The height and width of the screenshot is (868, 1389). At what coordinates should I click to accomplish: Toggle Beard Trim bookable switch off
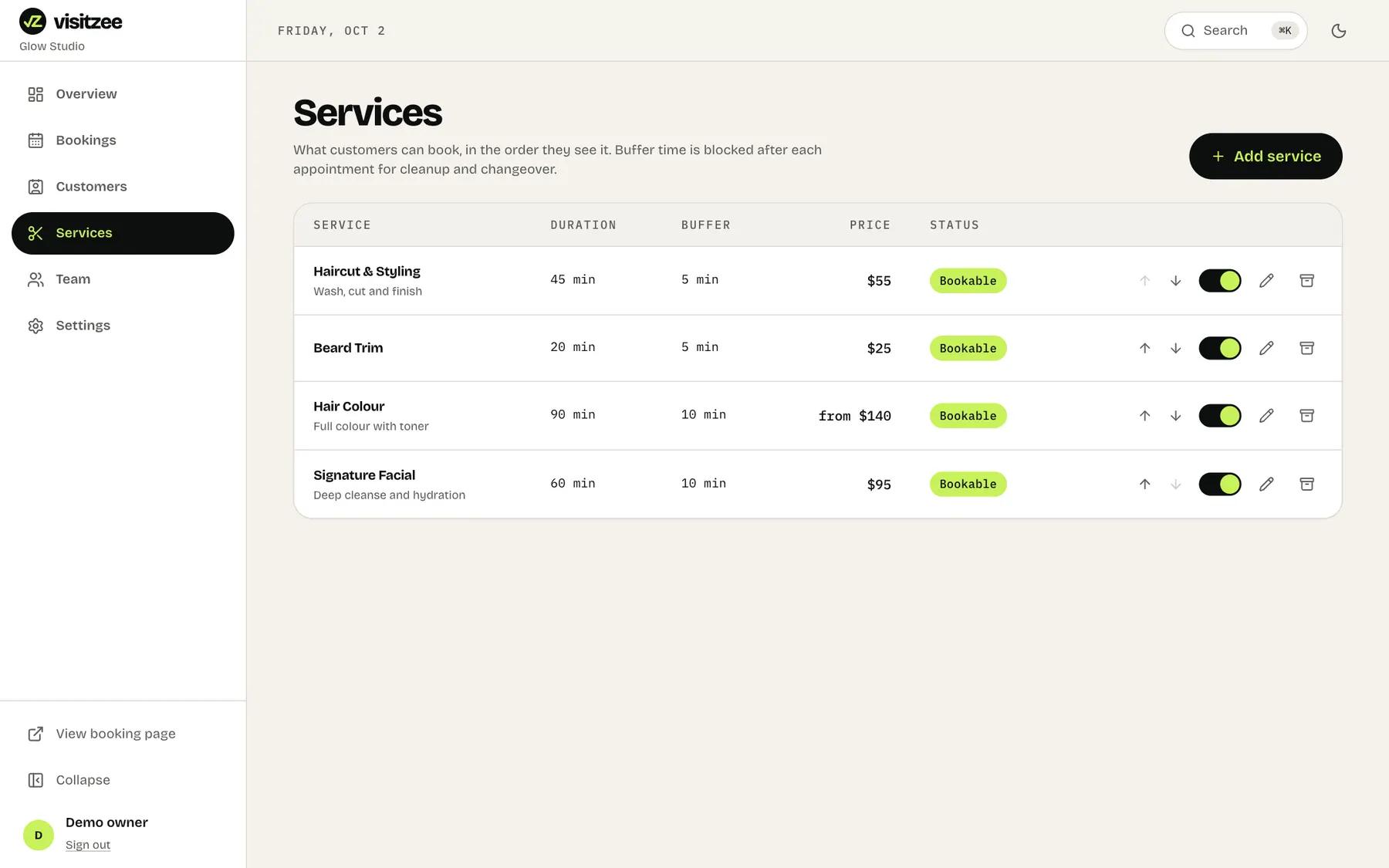1220,348
